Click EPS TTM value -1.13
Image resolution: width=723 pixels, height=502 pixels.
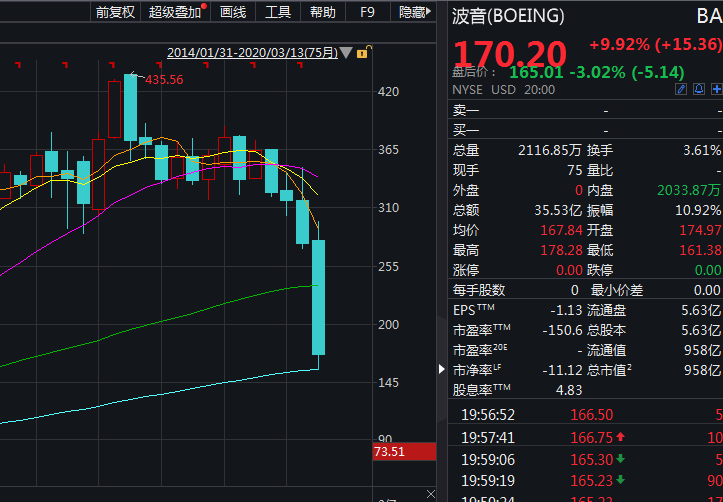[566, 310]
